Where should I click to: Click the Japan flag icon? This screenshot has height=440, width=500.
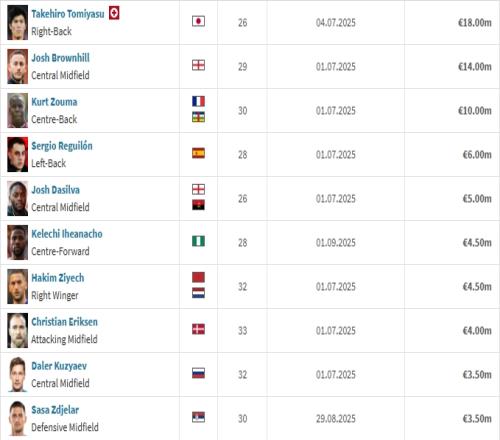(x=198, y=21)
